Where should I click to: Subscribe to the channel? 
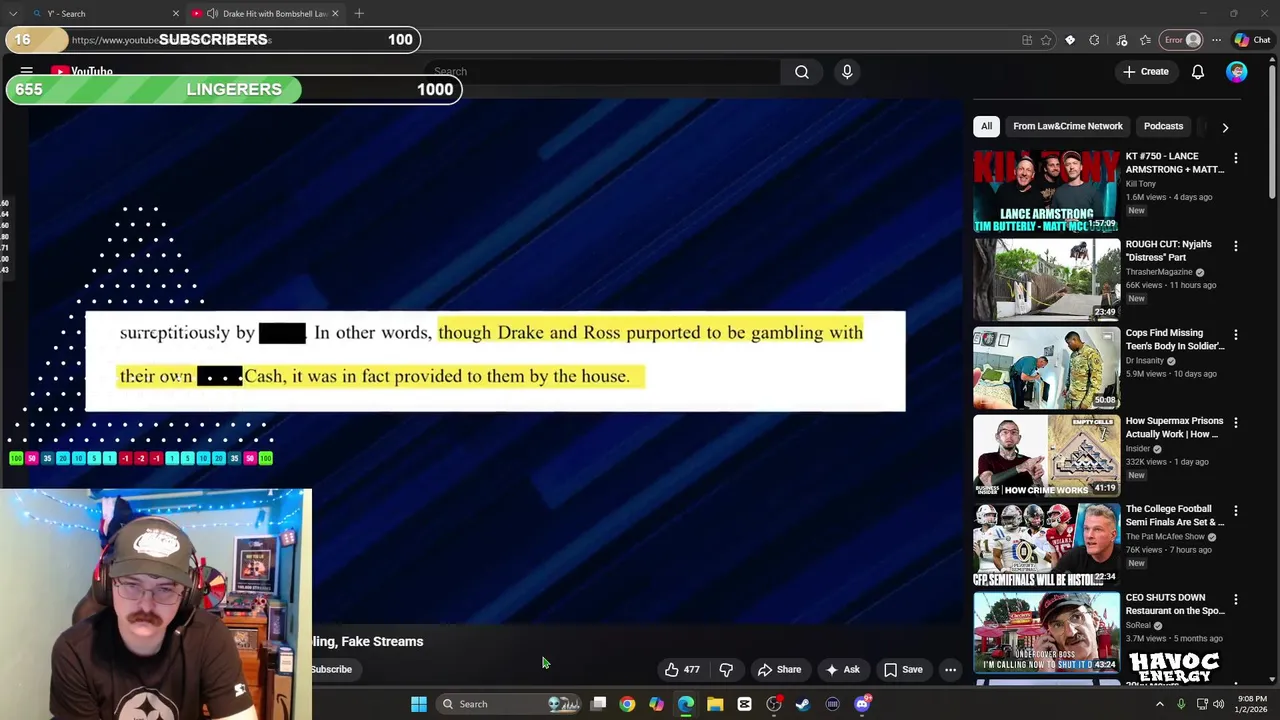click(331, 670)
